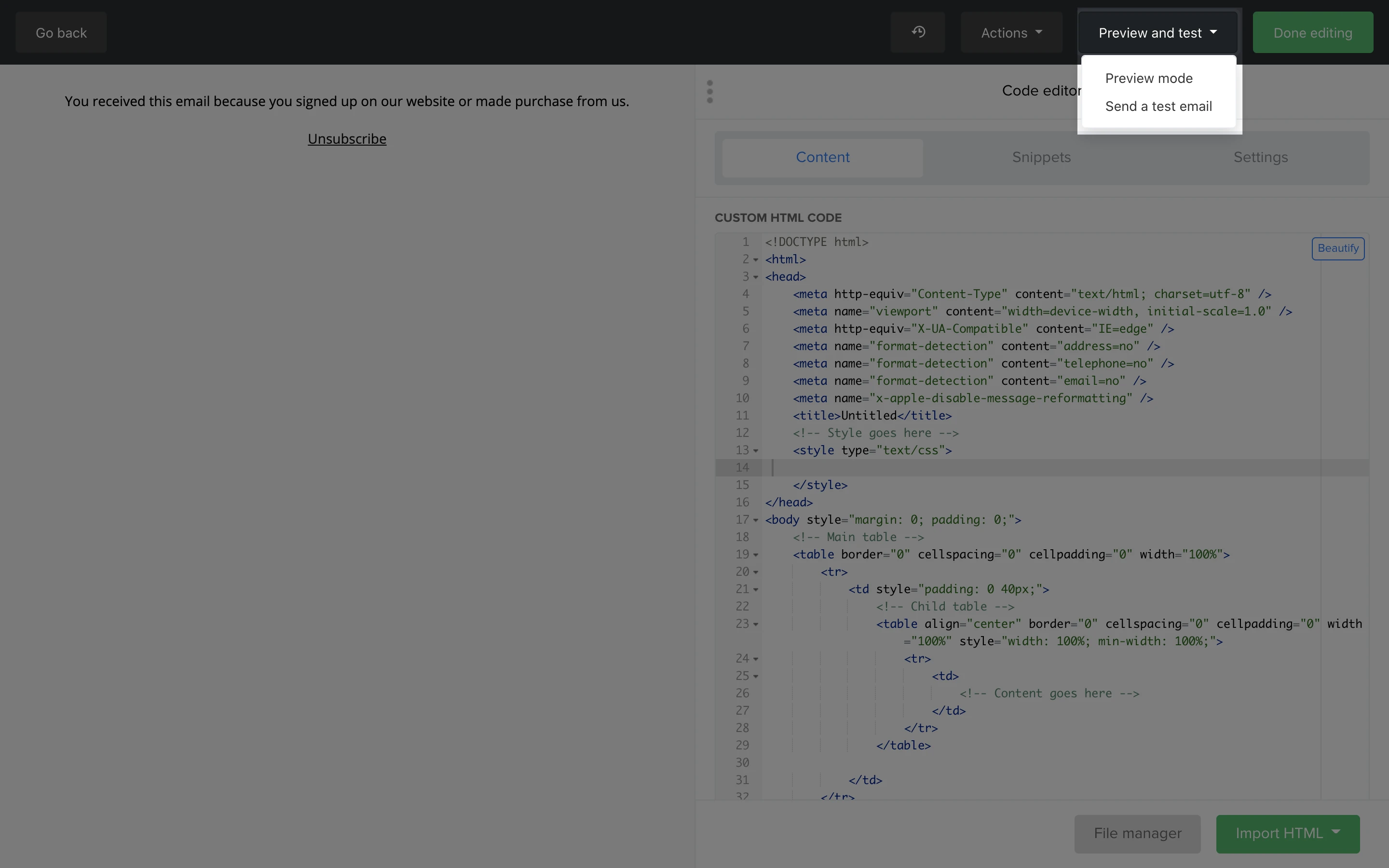1389x868 pixels.
Task: Choose Send a test email
Action: [x=1158, y=106]
